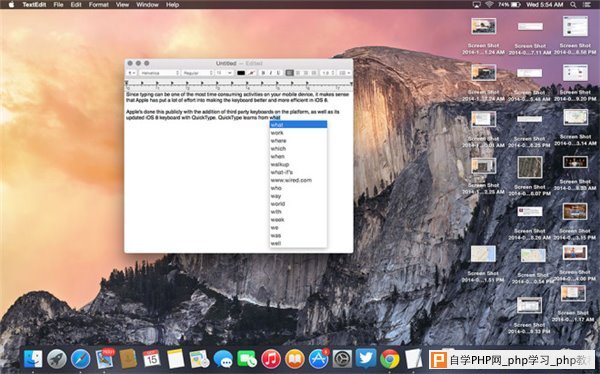Expand the font size dropdown
The image size is (600, 374).
(224, 73)
